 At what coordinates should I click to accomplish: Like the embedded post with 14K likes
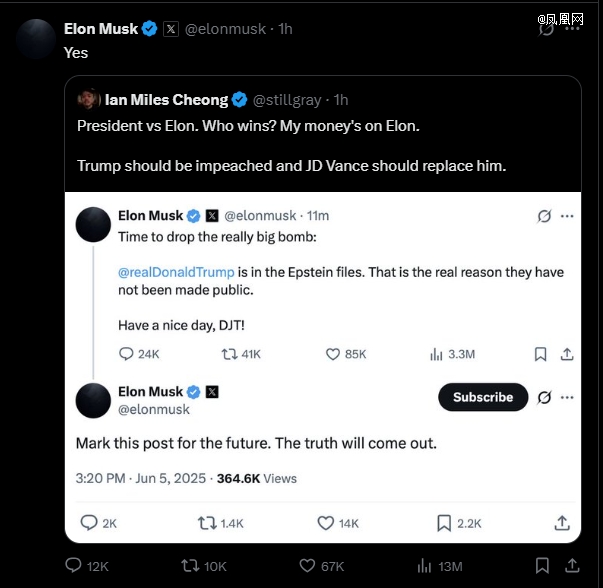[325, 523]
